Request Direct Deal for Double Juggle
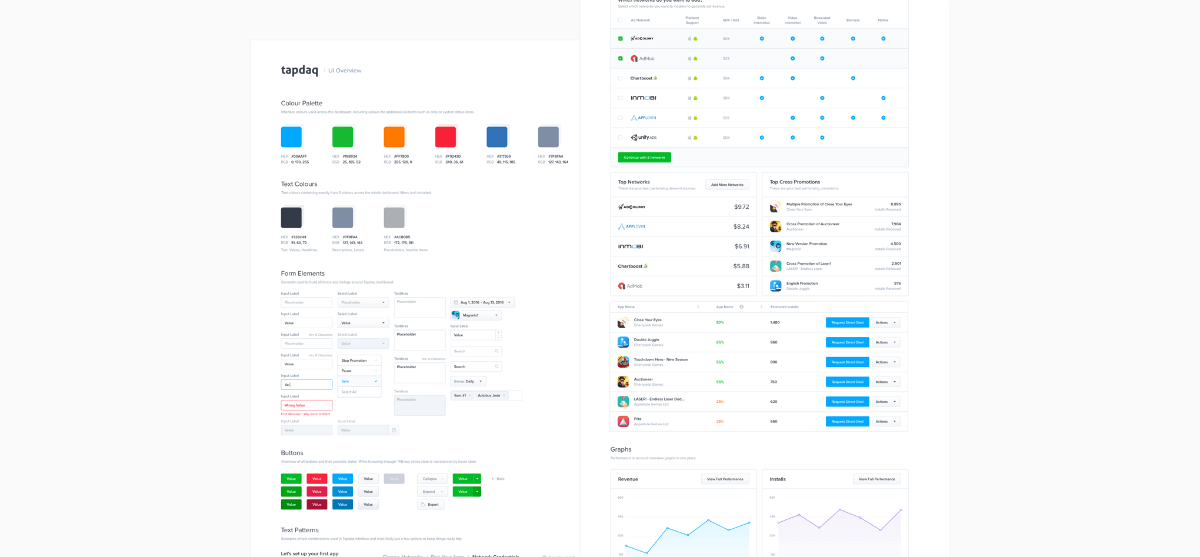Image resolution: width=1200 pixels, height=557 pixels. pos(847,342)
